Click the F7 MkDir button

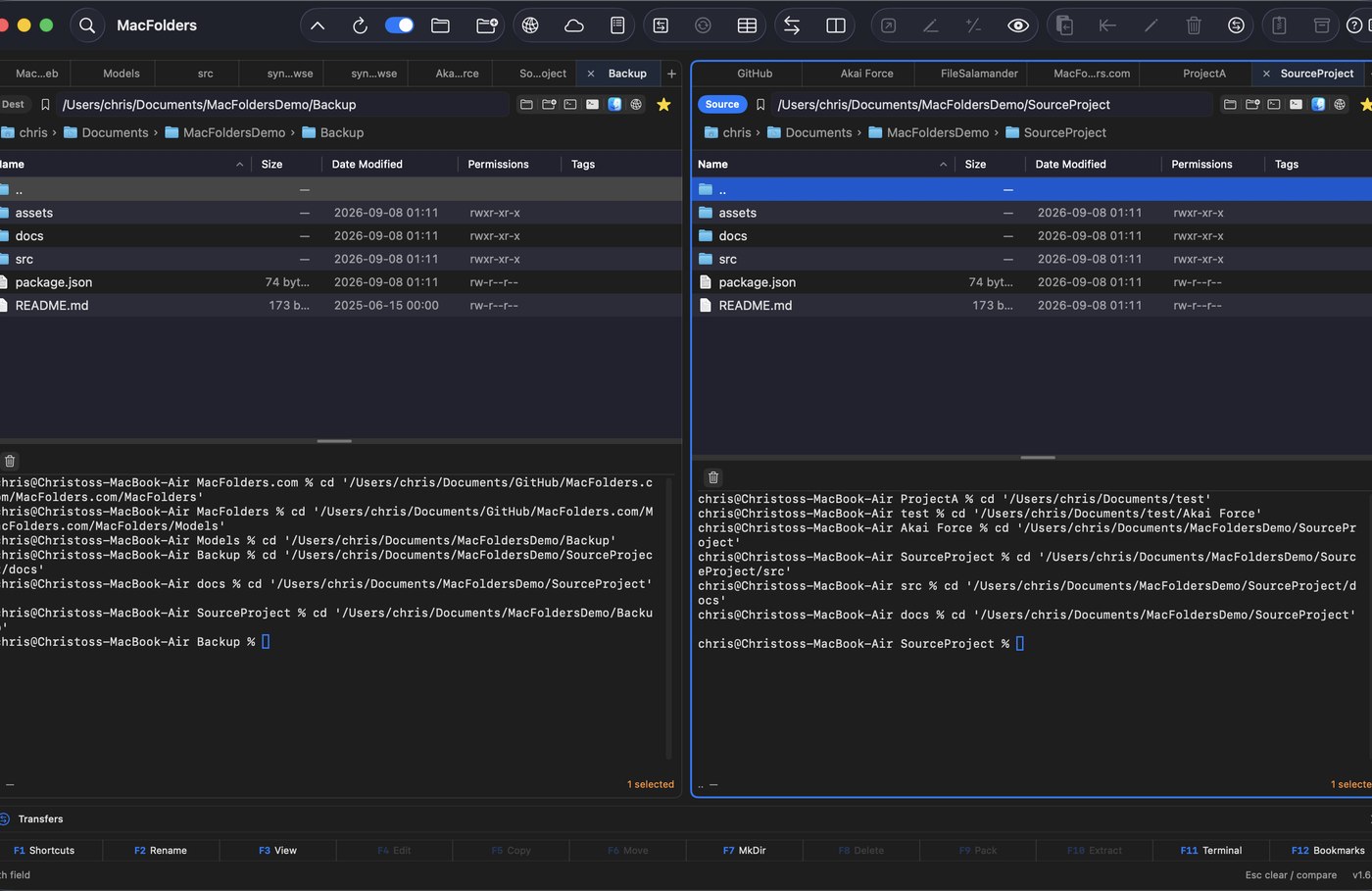[x=745, y=850]
